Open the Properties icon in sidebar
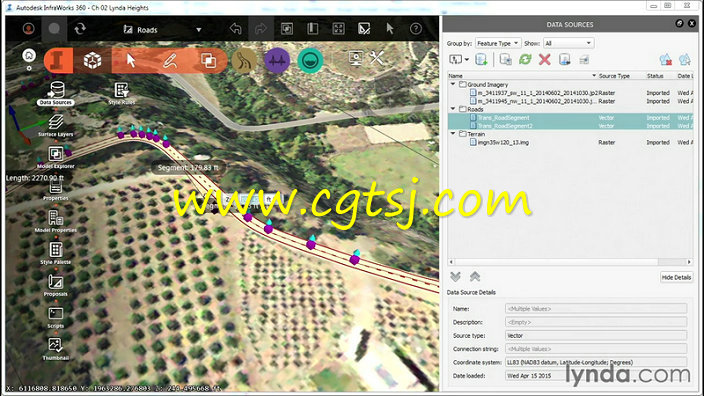Screen dimensions: 704x396 point(56,190)
